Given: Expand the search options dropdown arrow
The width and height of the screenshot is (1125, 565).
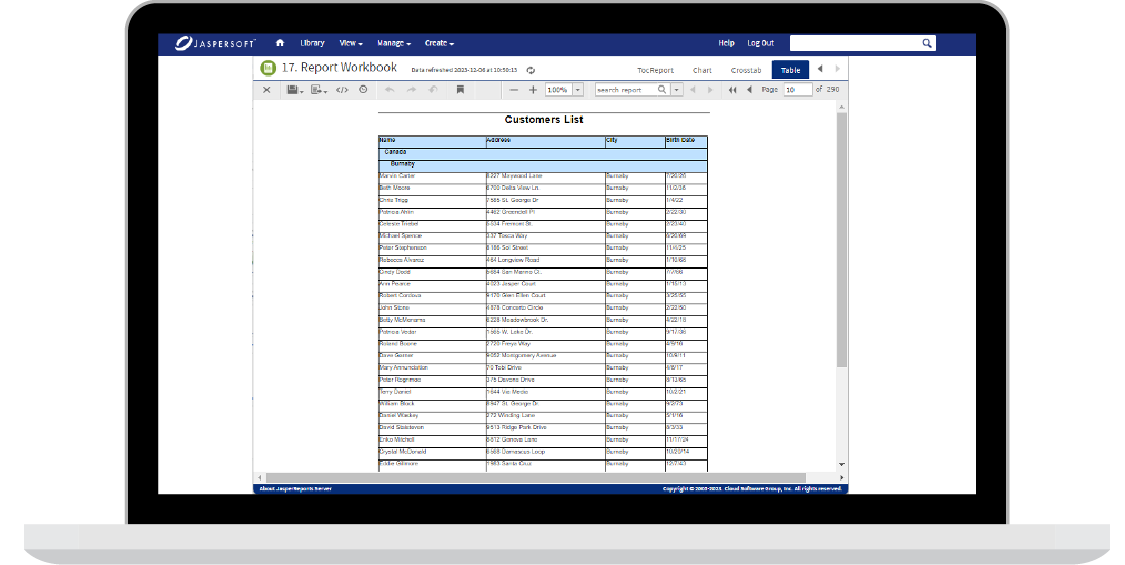Looking at the screenshot, I should click(x=677, y=90).
